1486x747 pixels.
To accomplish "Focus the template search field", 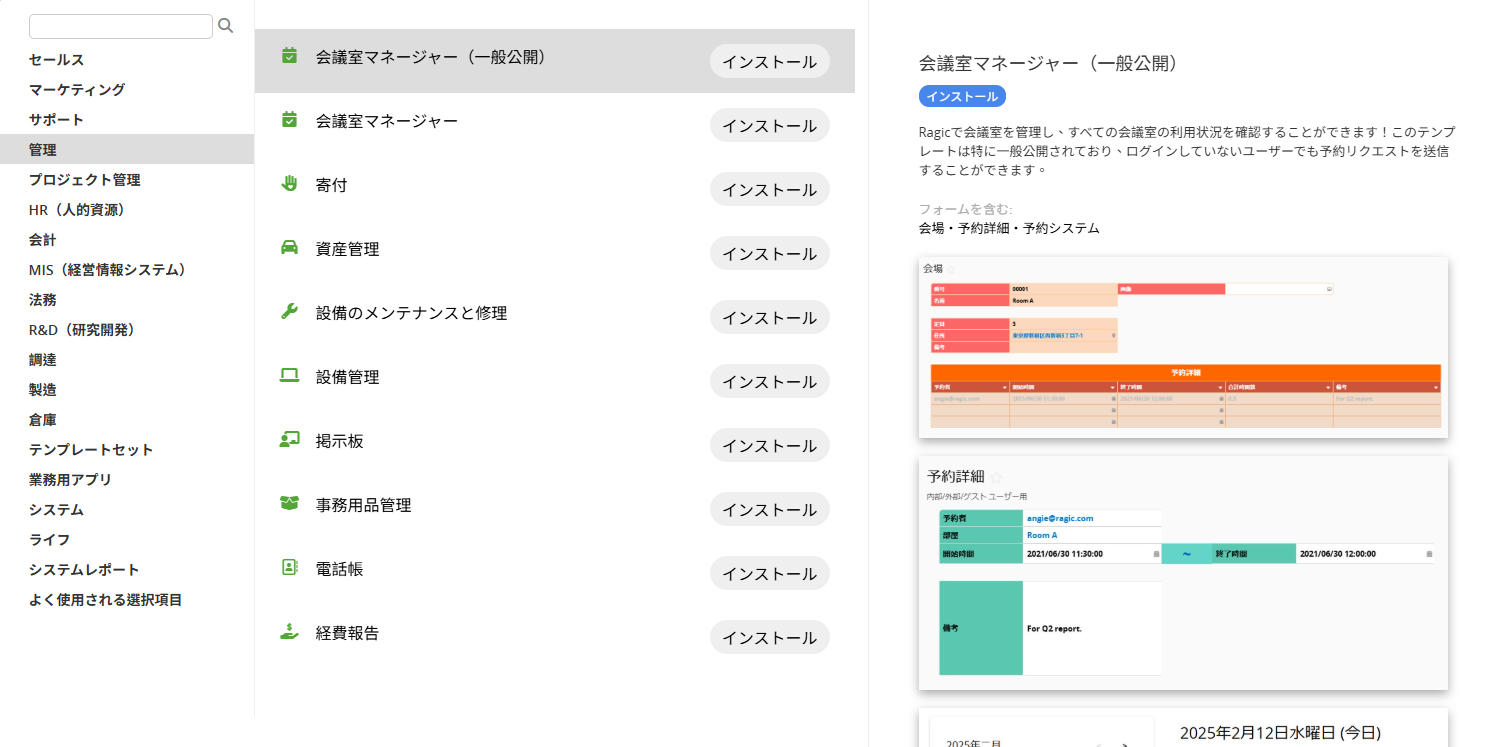I will tap(120, 26).
